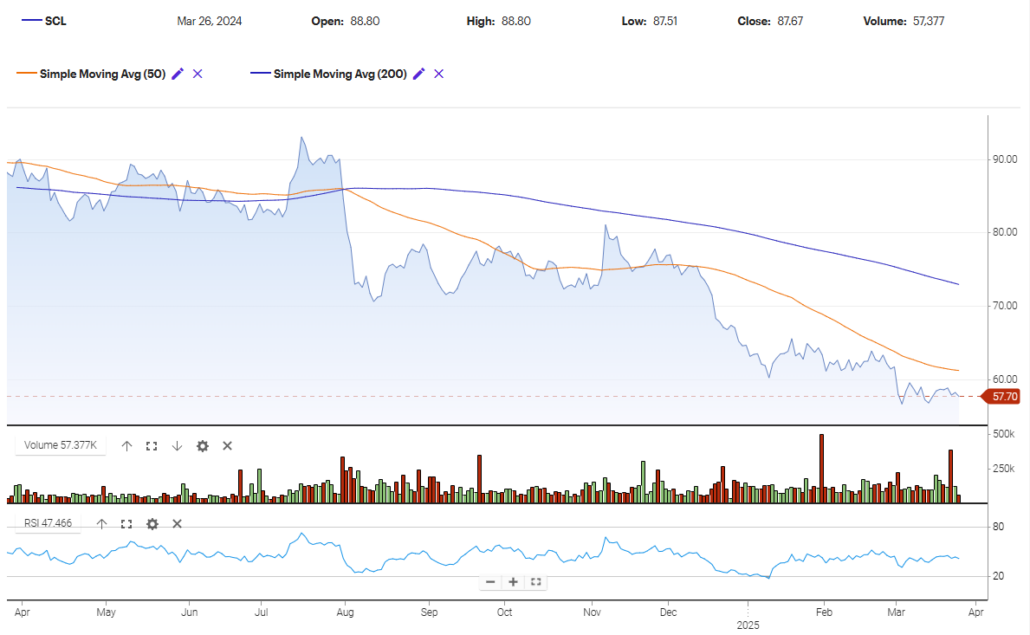Select the SCL ticker legend
The width and height of the screenshot is (1030, 635).
tap(44, 21)
